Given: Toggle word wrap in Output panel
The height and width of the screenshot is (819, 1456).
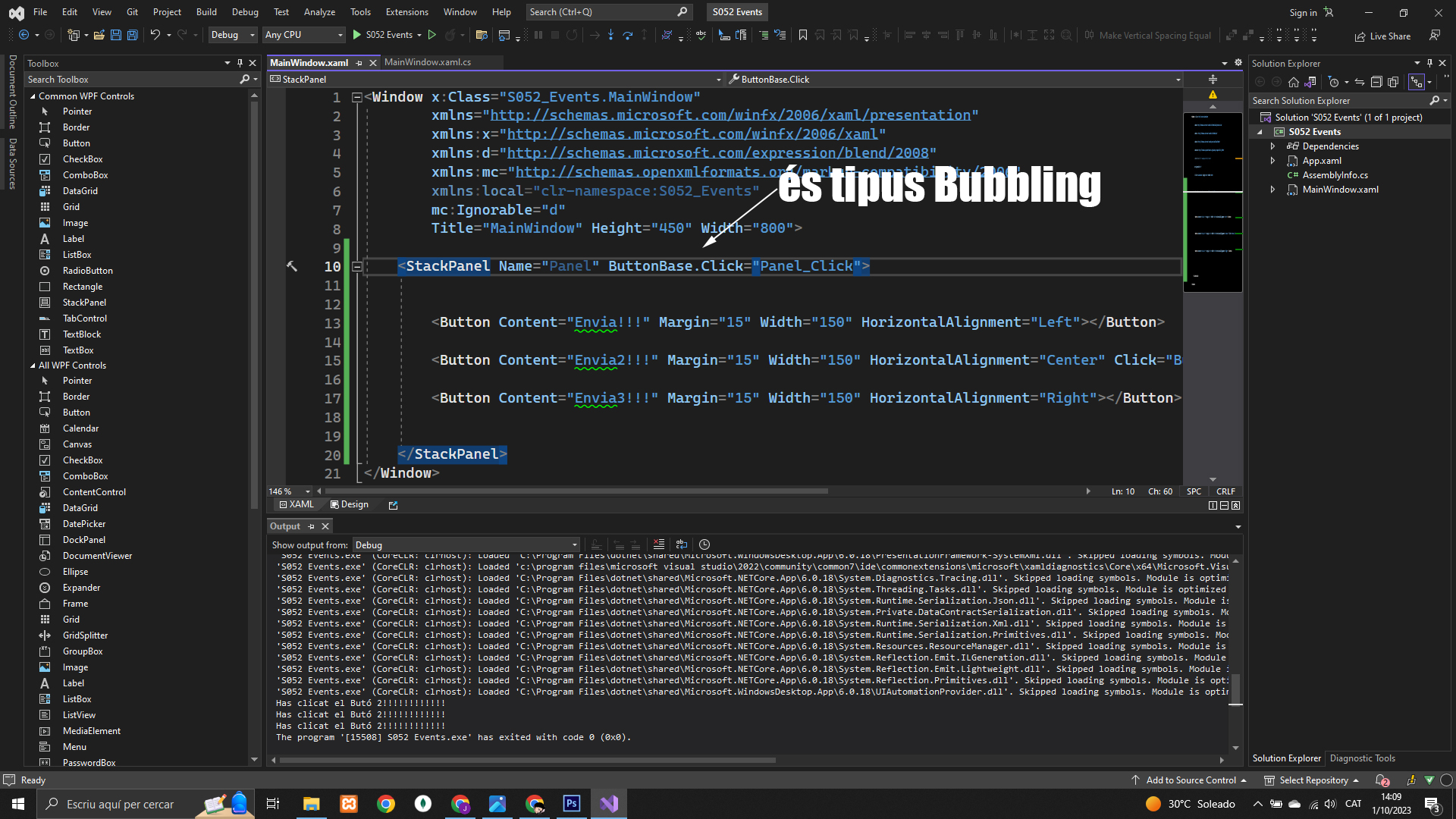Looking at the screenshot, I should point(682,544).
